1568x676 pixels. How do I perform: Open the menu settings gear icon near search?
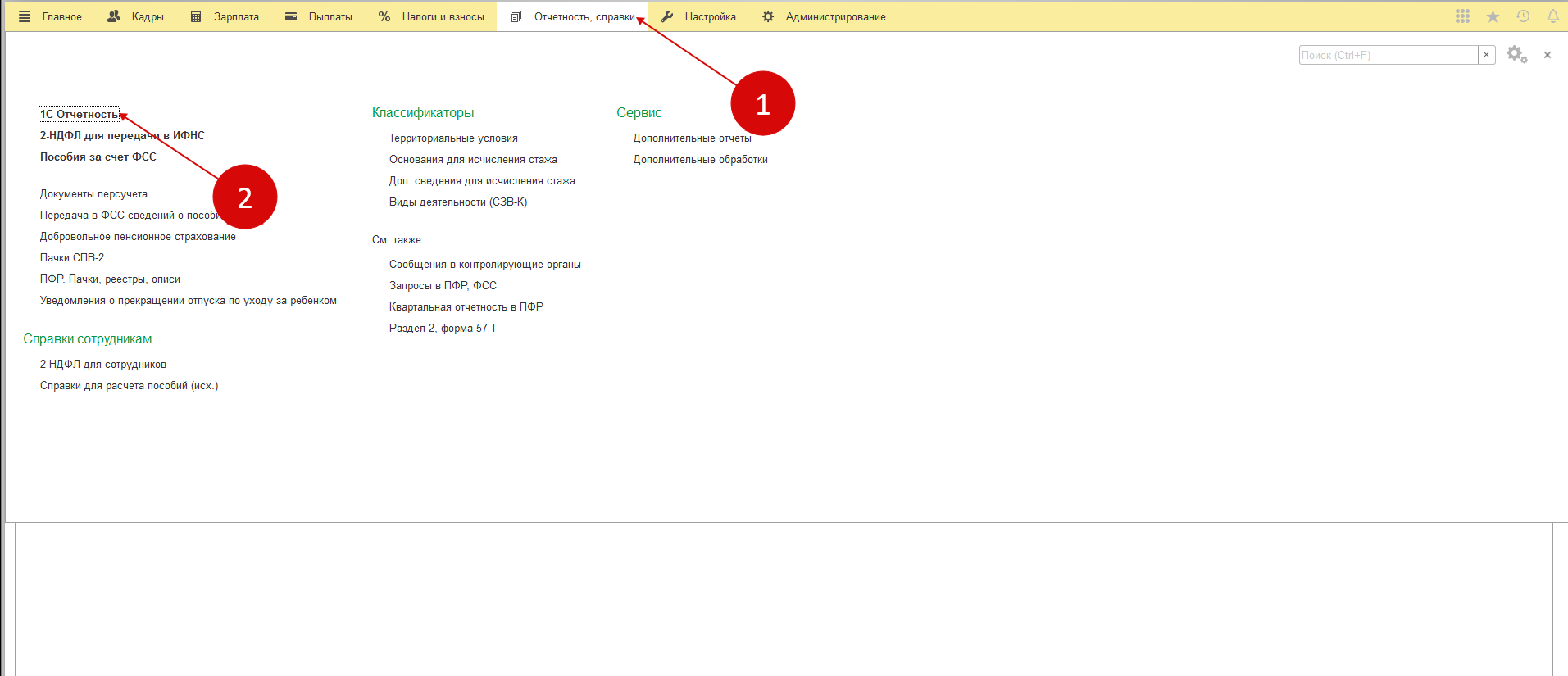1516,55
